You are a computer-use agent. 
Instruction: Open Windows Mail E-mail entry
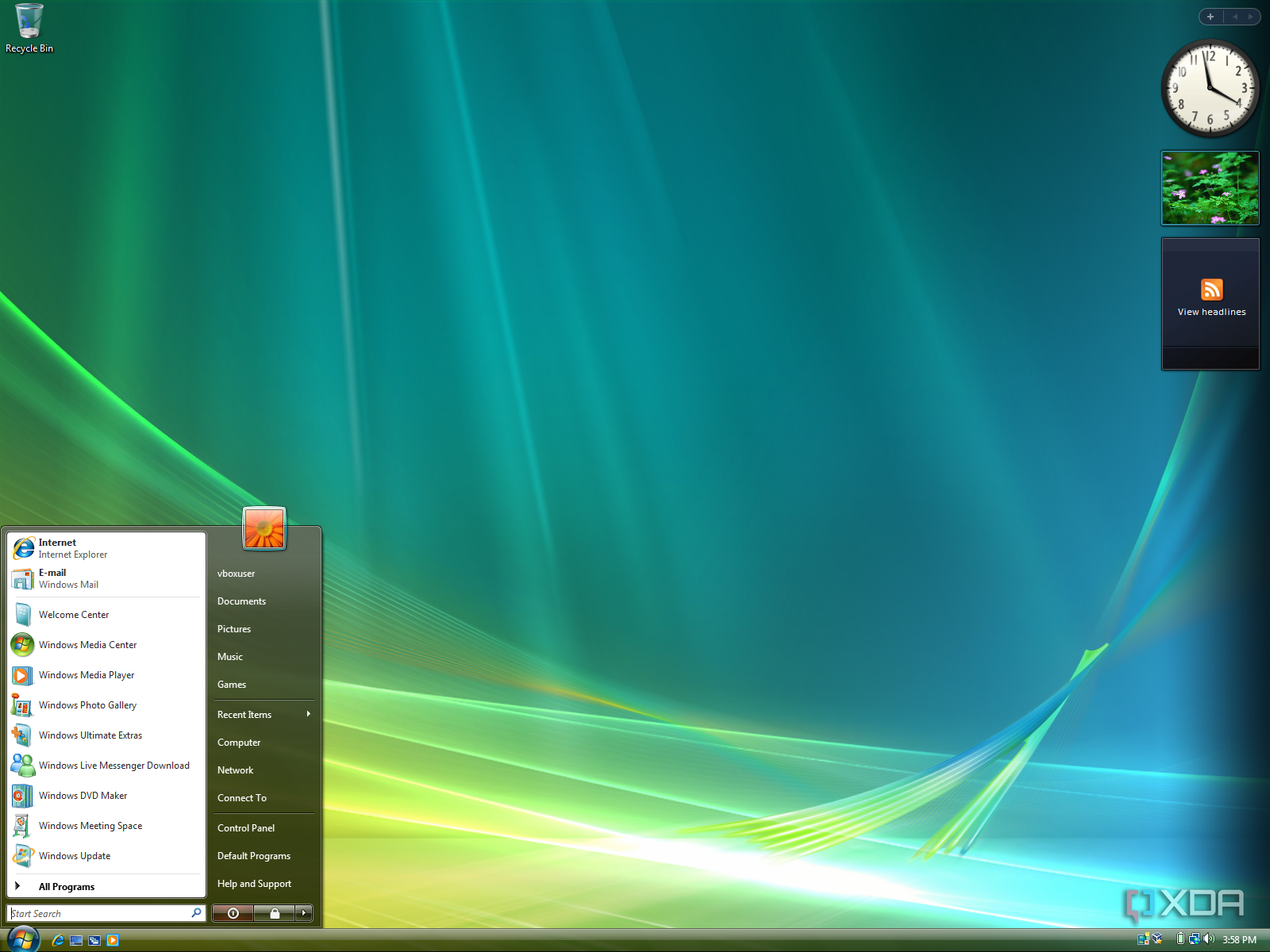pos(106,578)
